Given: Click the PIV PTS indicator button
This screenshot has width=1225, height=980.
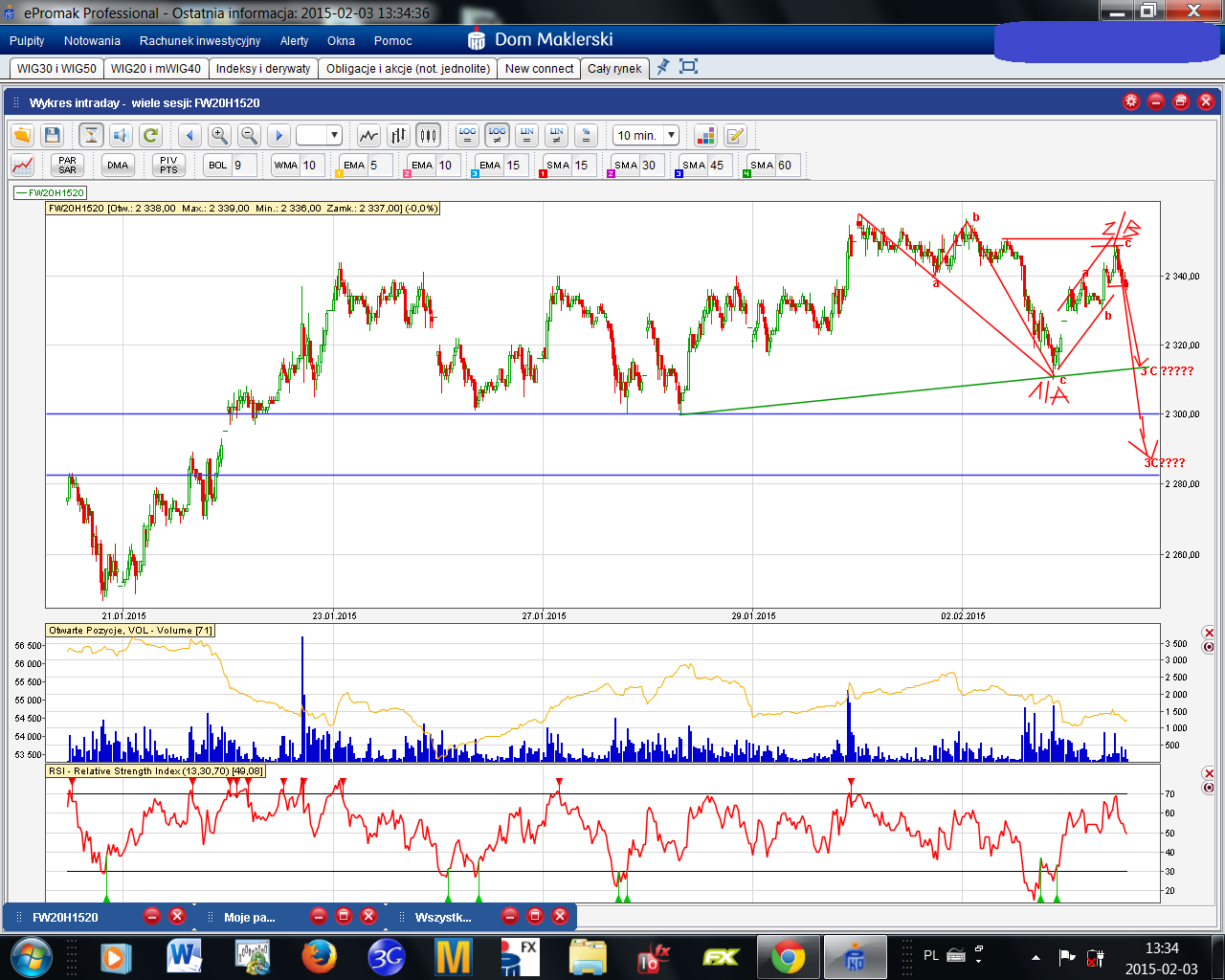Looking at the screenshot, I should click(x=168, y=166).
